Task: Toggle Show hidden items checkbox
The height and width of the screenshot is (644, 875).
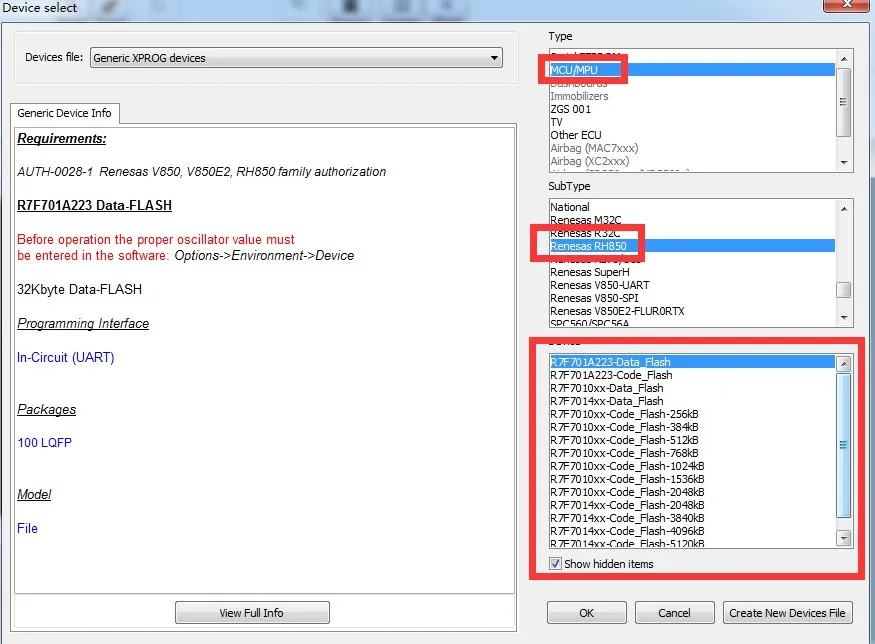Action: pos(555,564)
